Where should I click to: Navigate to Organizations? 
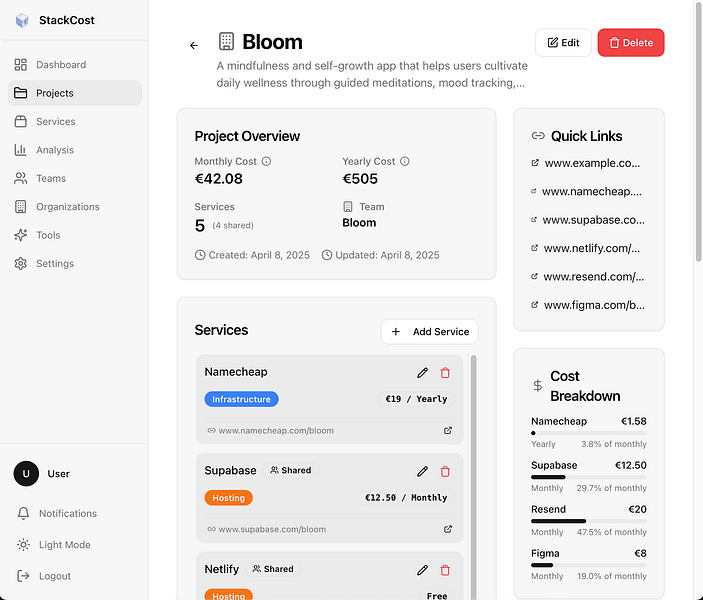pos(75,207)
